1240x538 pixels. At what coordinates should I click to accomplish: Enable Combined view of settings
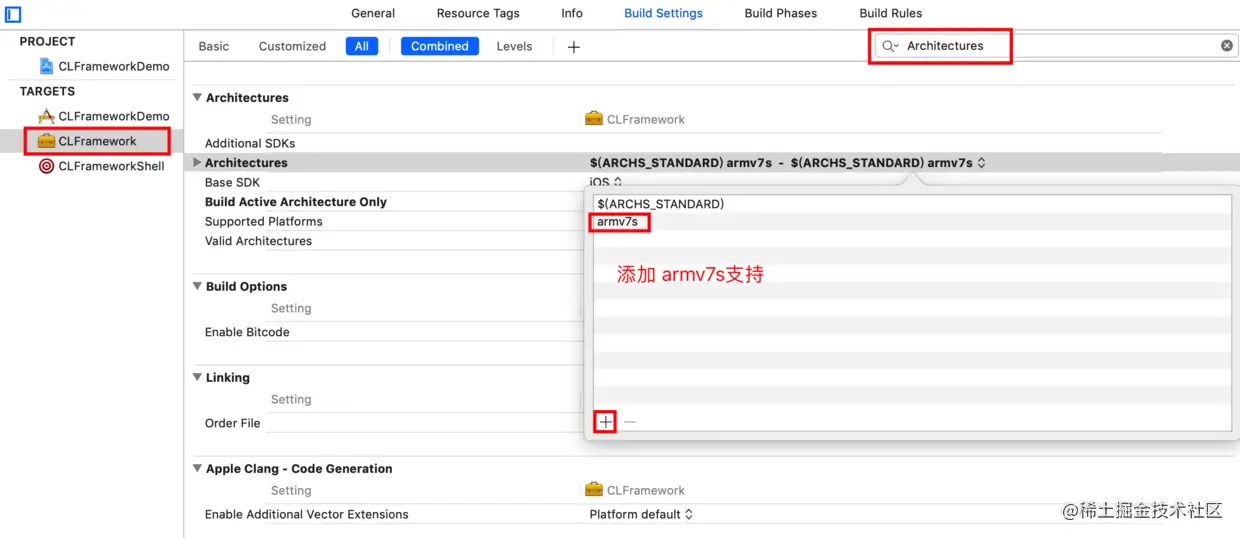tap(440, 46)
